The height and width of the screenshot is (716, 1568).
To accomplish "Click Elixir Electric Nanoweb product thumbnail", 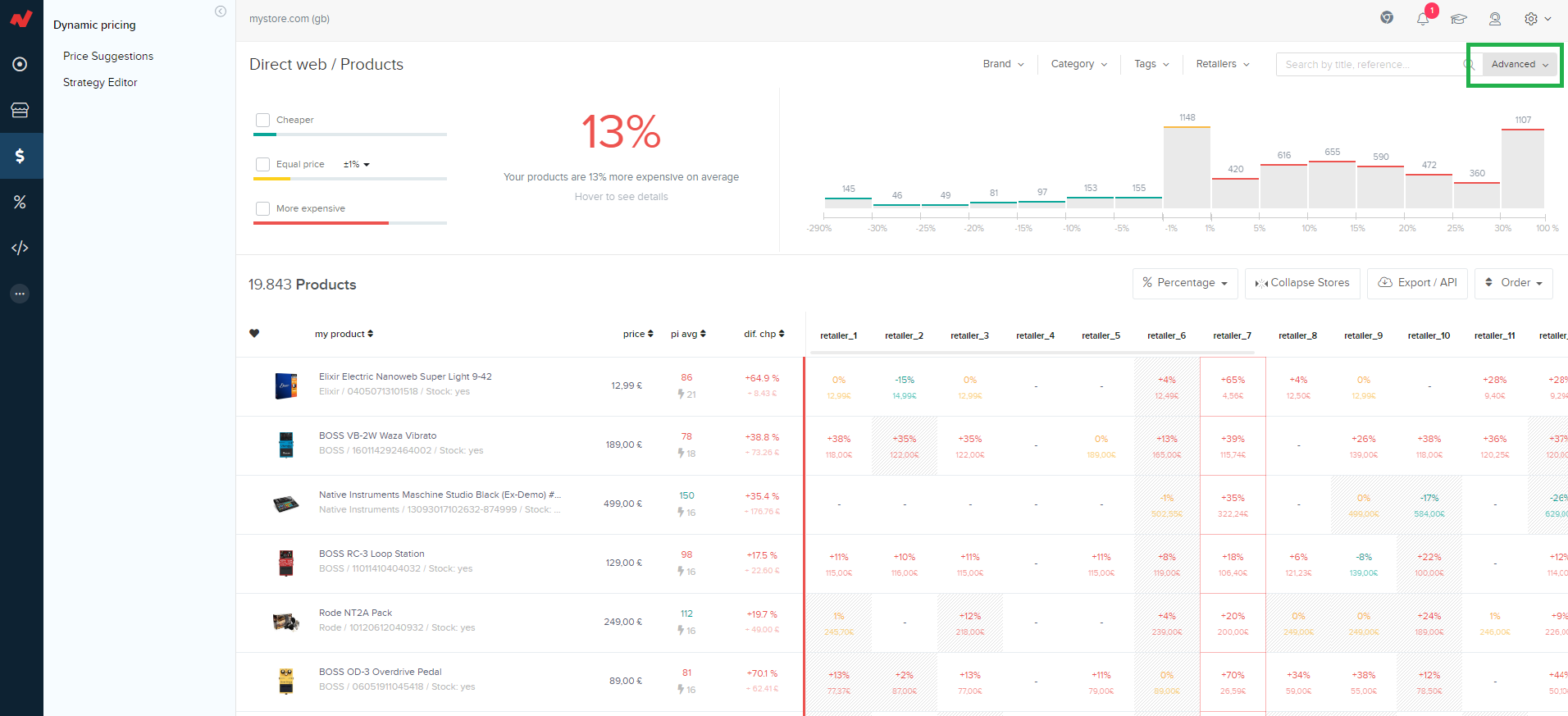I will (286, 385).
